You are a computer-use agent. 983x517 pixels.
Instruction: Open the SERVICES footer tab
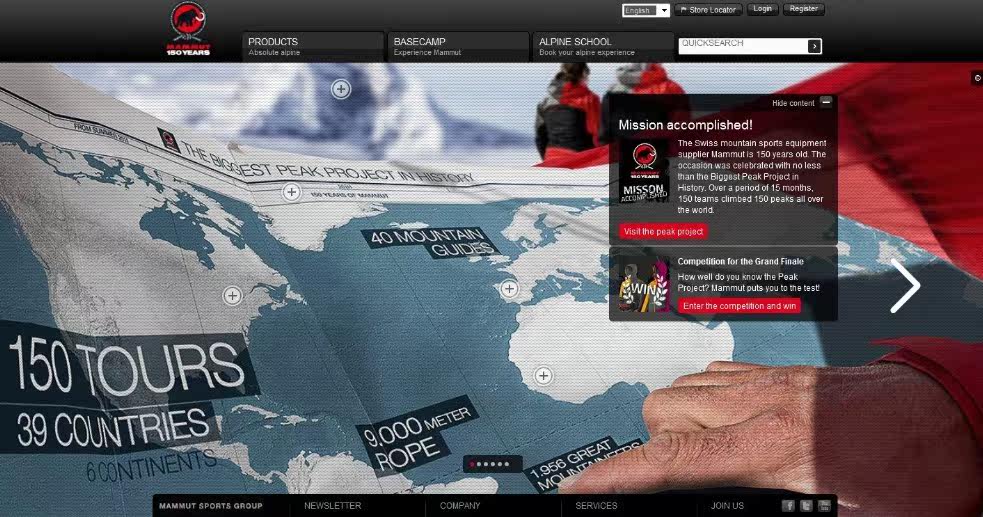596,506
